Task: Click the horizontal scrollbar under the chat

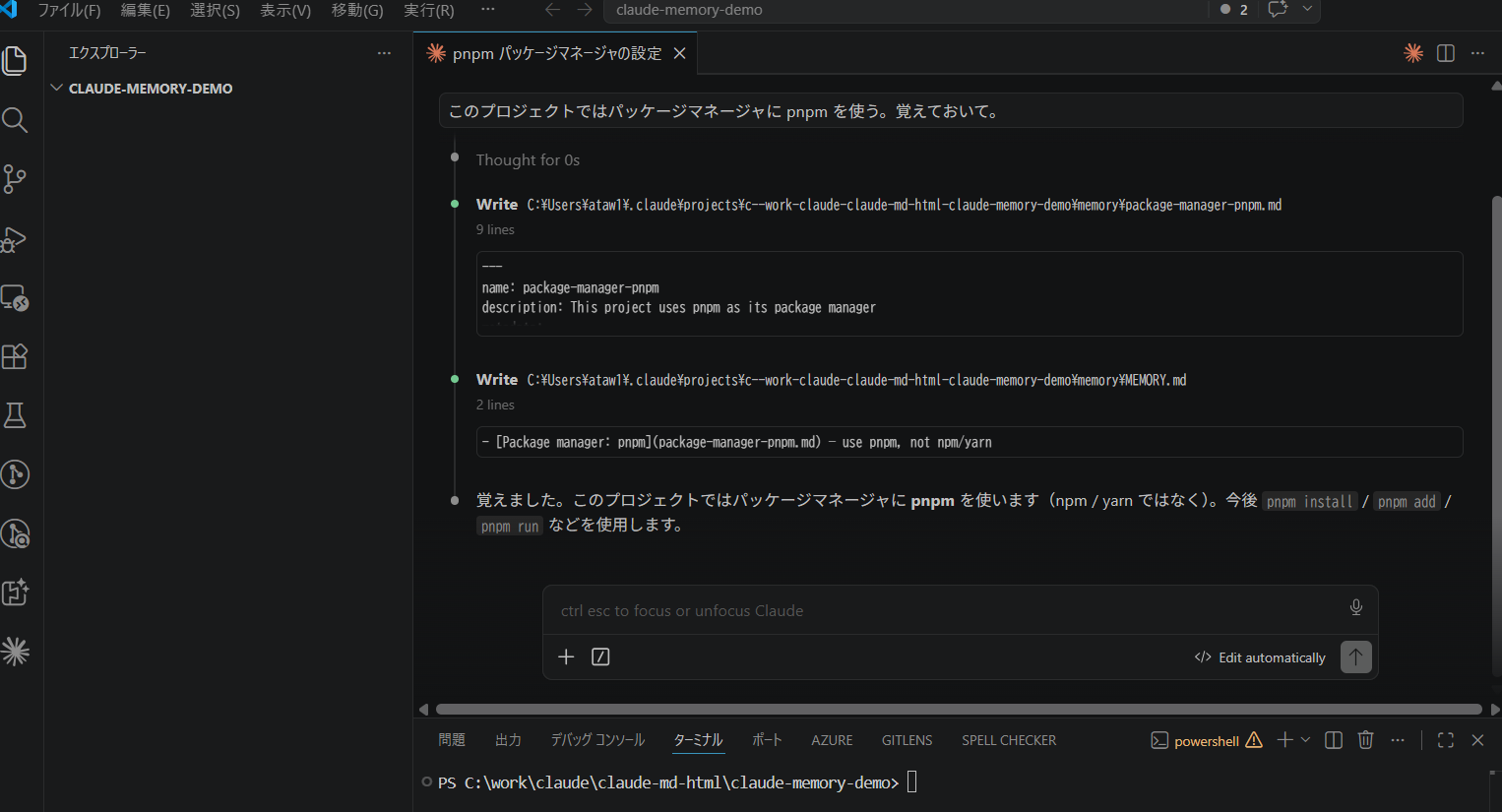Action: point(959,709)
